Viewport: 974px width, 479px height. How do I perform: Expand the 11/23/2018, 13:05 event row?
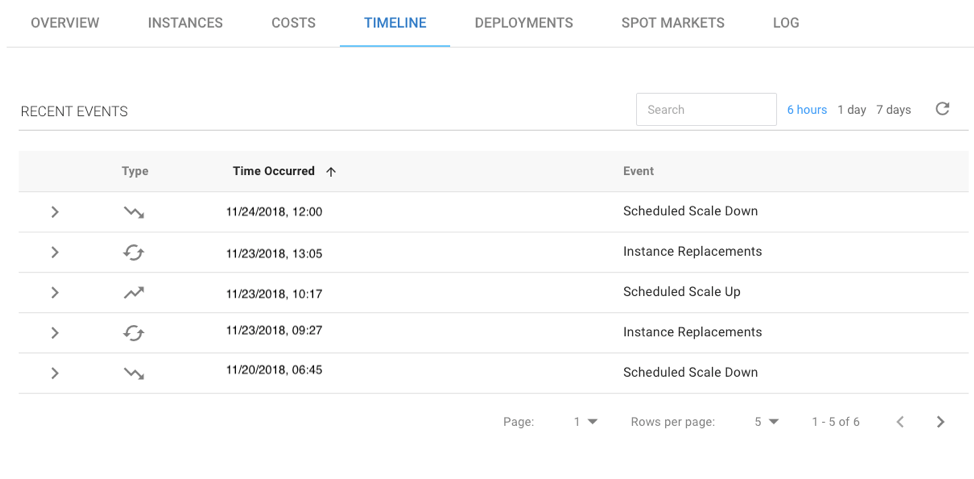[55, 252]
